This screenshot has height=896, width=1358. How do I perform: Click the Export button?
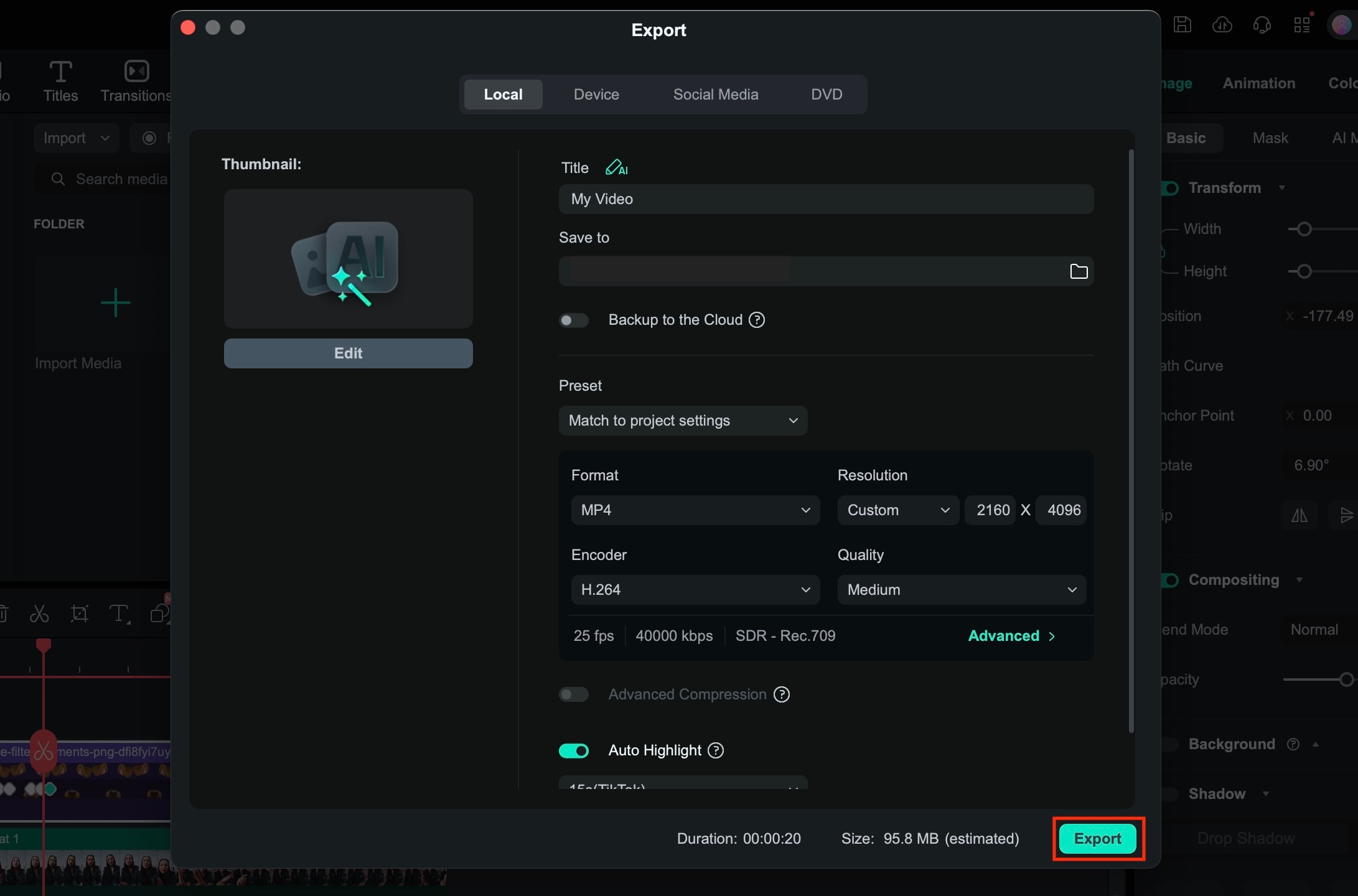point(1097,838)
